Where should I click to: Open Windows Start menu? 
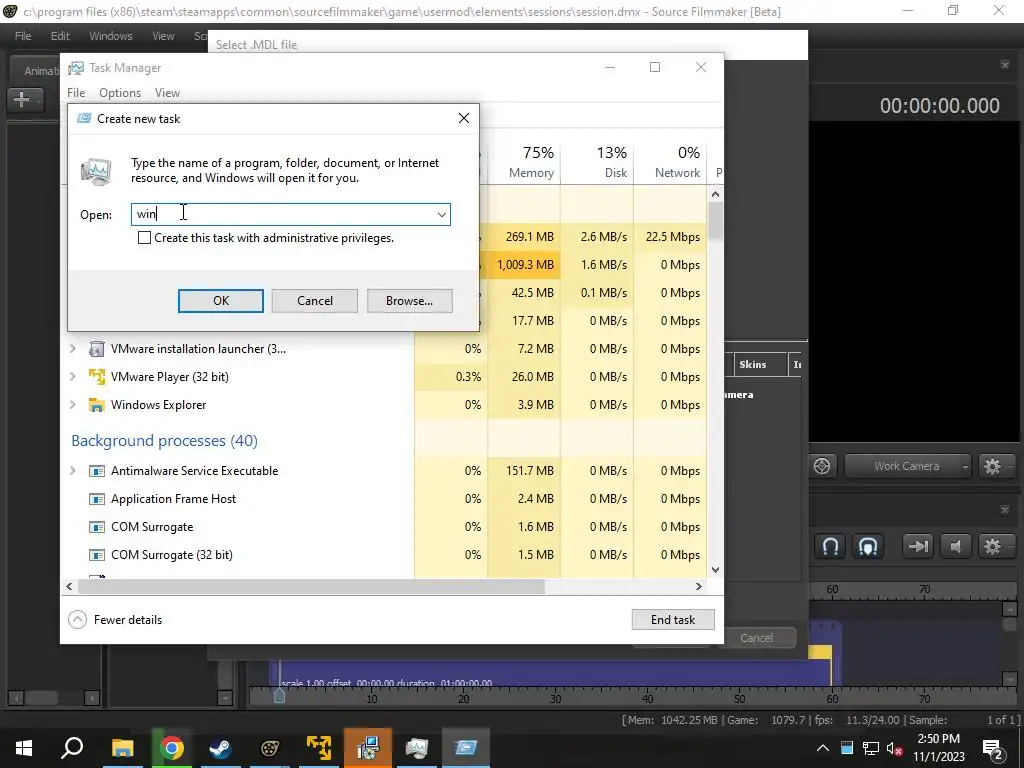tap(24, 748)
